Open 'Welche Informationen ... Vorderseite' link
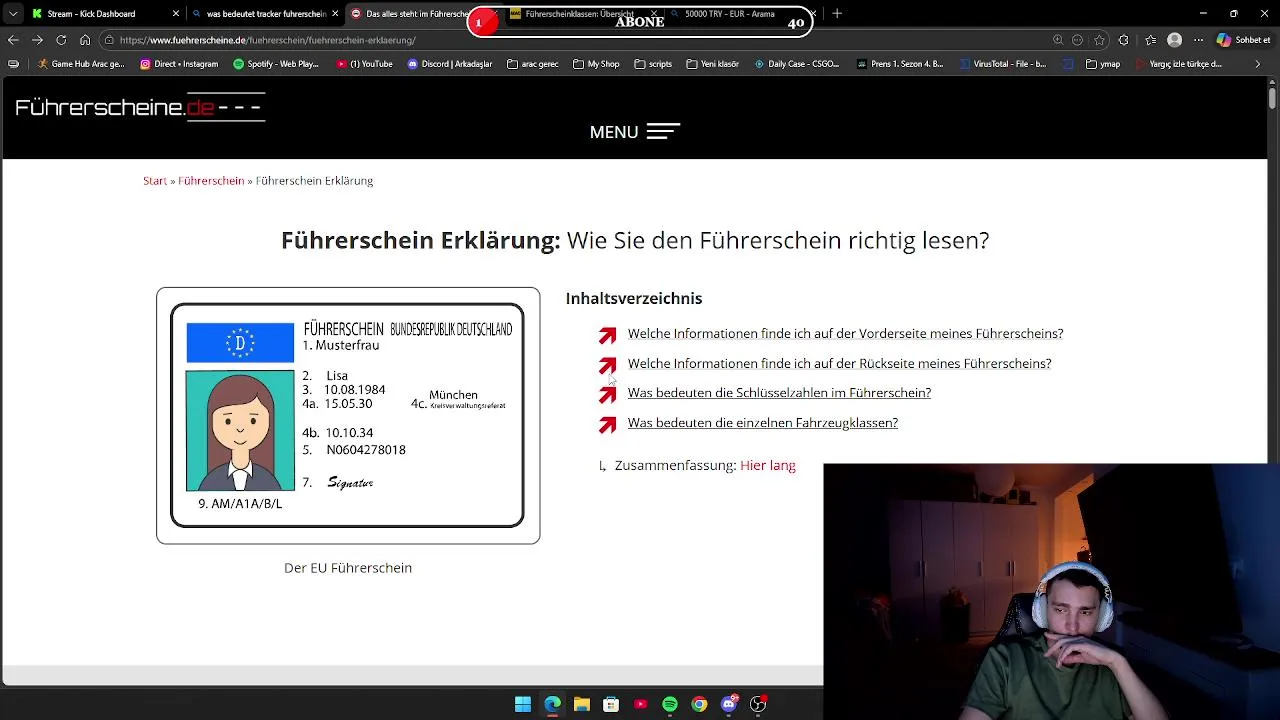Viewport: 1280px width, 720px height. click(845, 334)
